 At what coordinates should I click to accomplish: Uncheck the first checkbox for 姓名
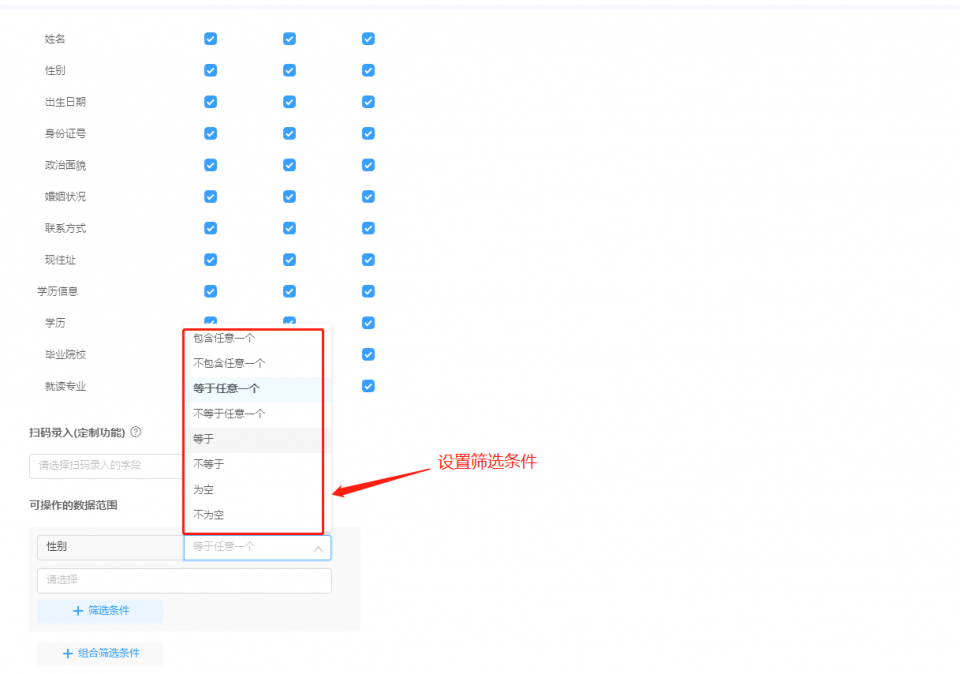click(210, 38)
